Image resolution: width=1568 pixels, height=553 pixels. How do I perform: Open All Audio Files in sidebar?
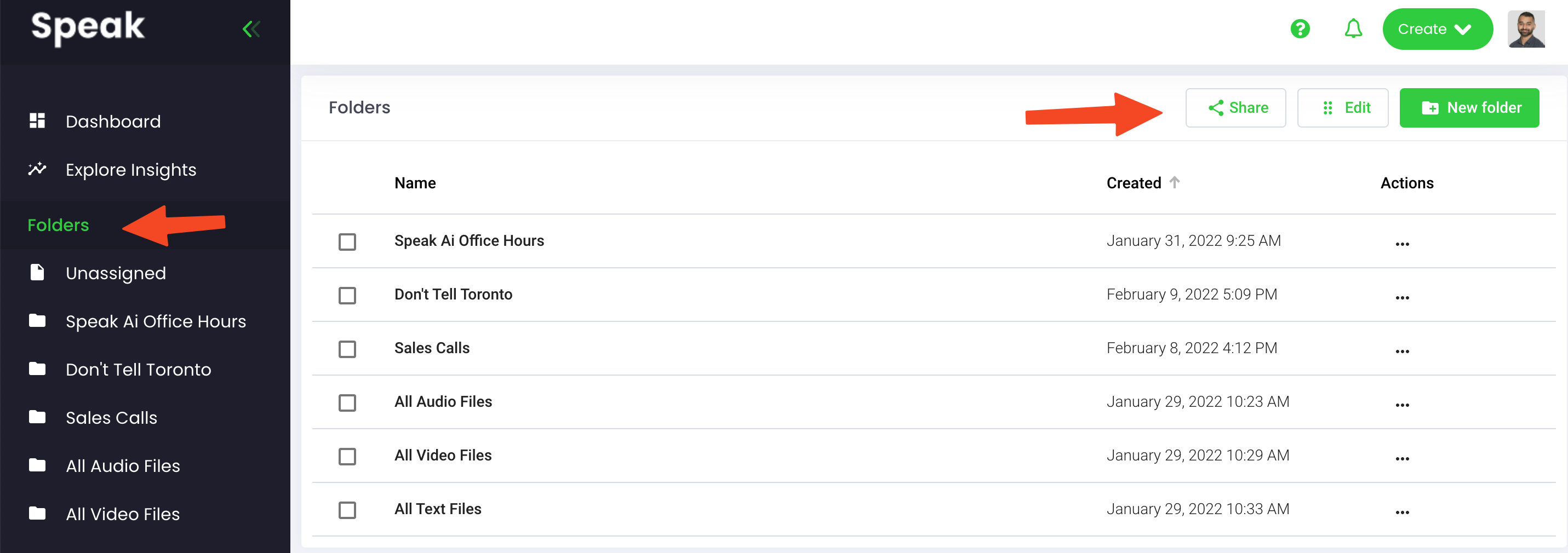[122, 465]
